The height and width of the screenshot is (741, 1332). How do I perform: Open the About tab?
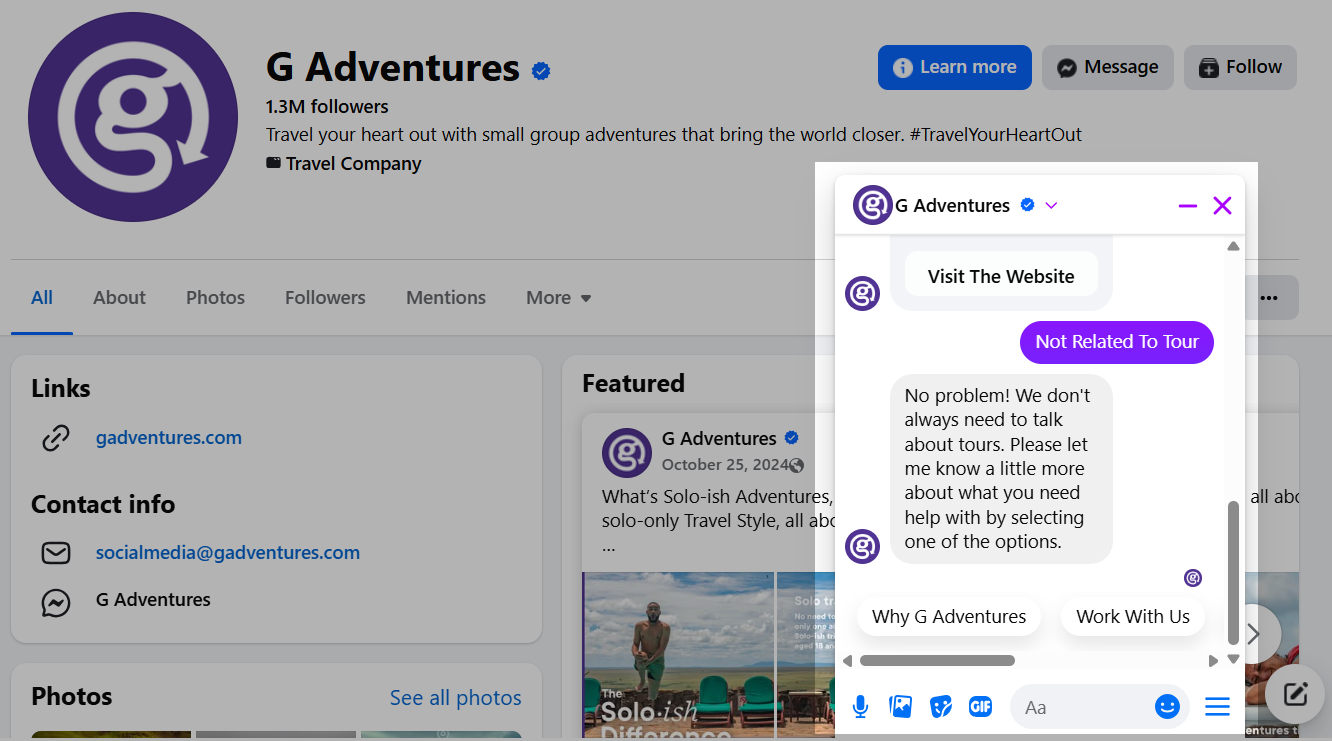click(119, 297)
